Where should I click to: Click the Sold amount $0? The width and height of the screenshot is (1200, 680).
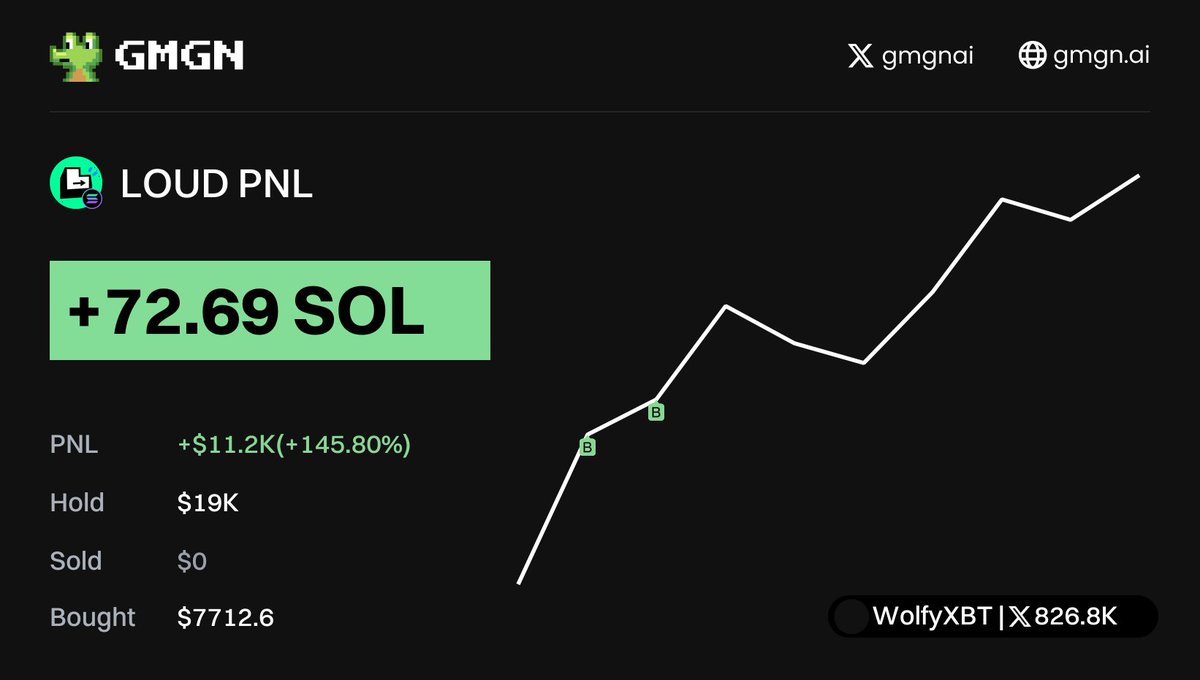192,561
